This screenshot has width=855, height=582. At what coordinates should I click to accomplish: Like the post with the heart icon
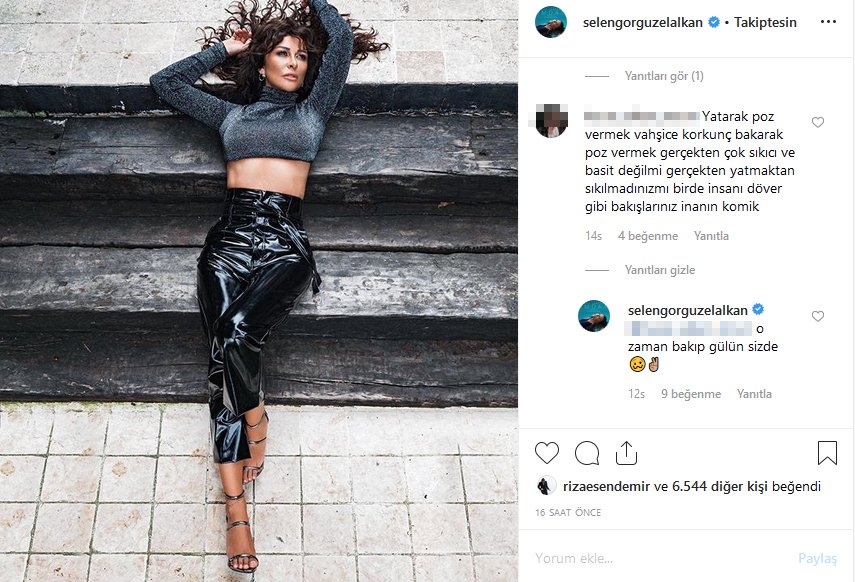[546, 453]
